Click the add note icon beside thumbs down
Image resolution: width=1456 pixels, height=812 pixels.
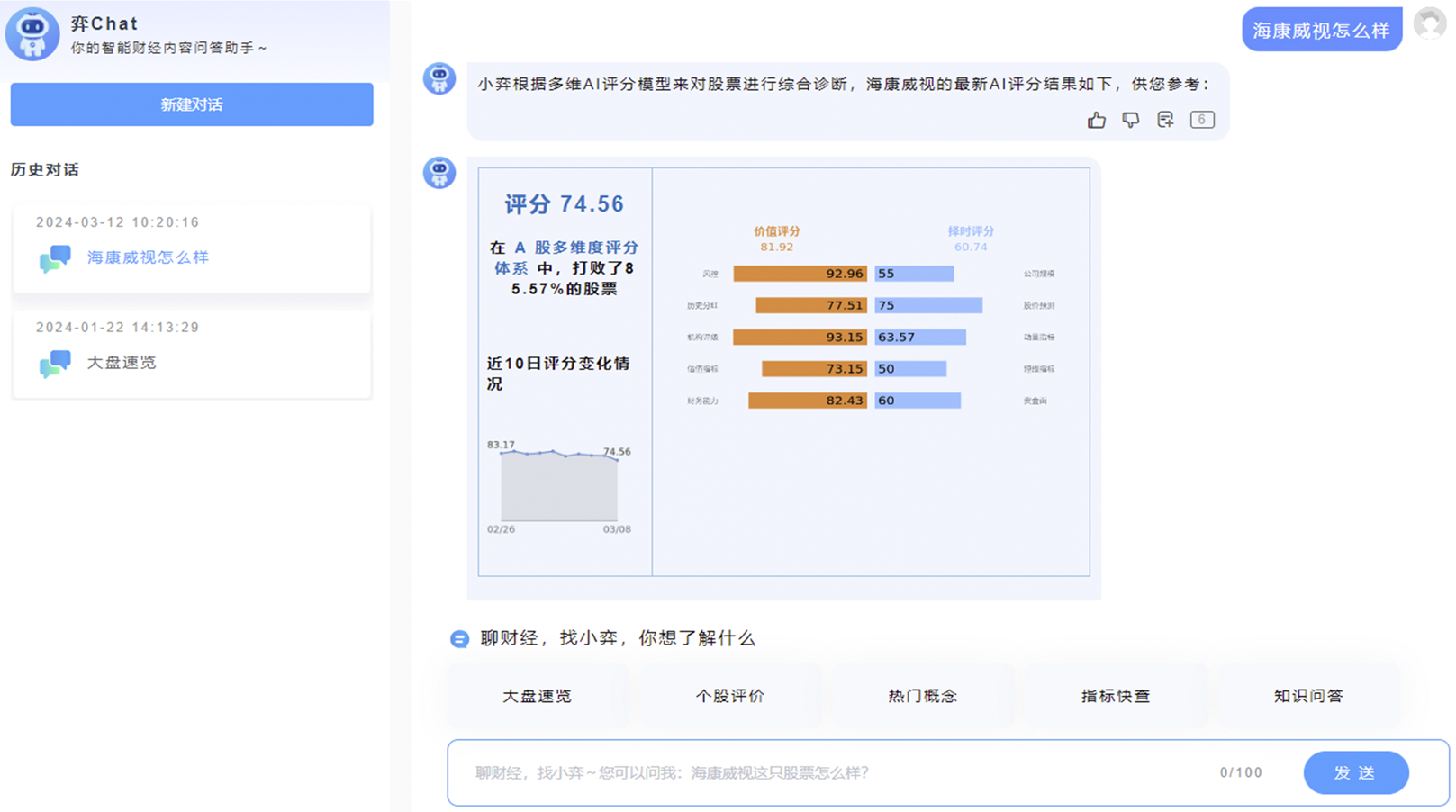[x=1165, y=120]
